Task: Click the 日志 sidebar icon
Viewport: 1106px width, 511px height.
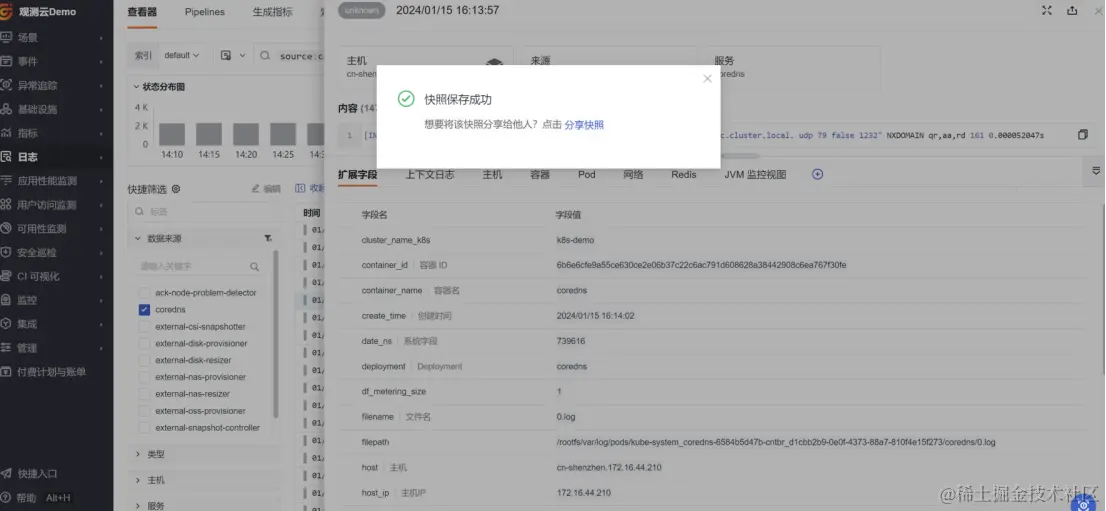Action: tap(6, 157)
